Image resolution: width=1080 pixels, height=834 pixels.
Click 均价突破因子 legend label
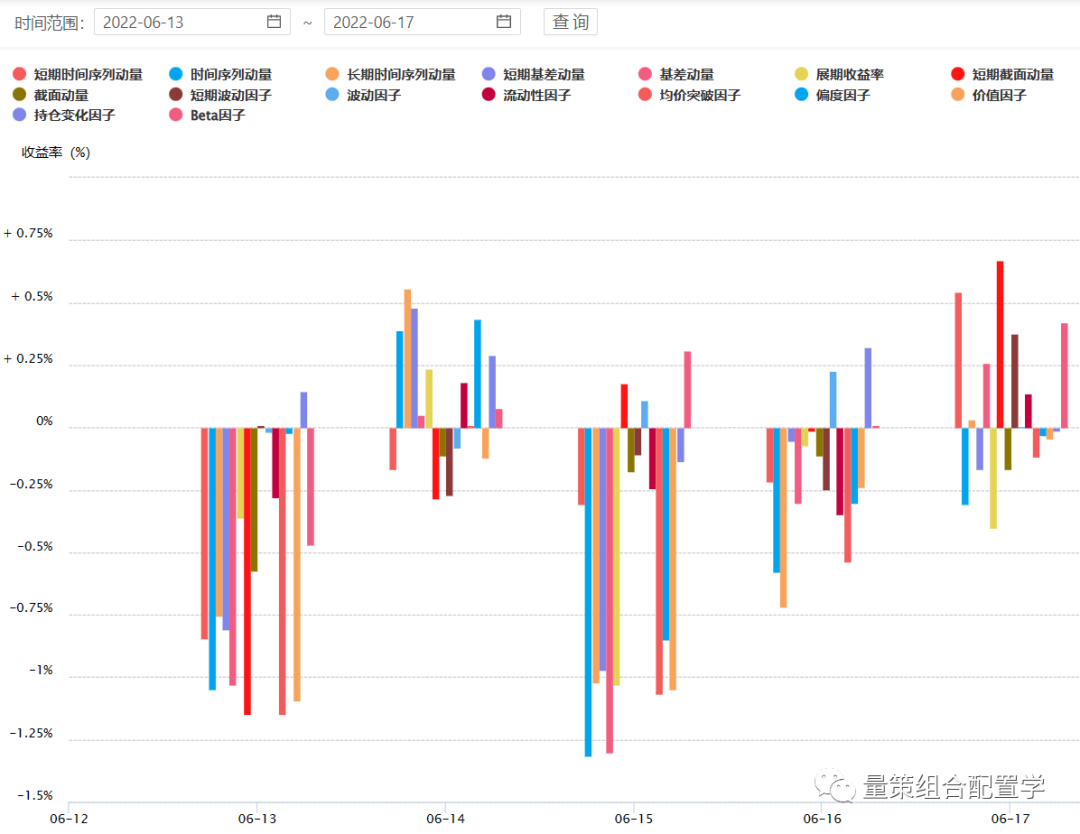coord(700,95)
